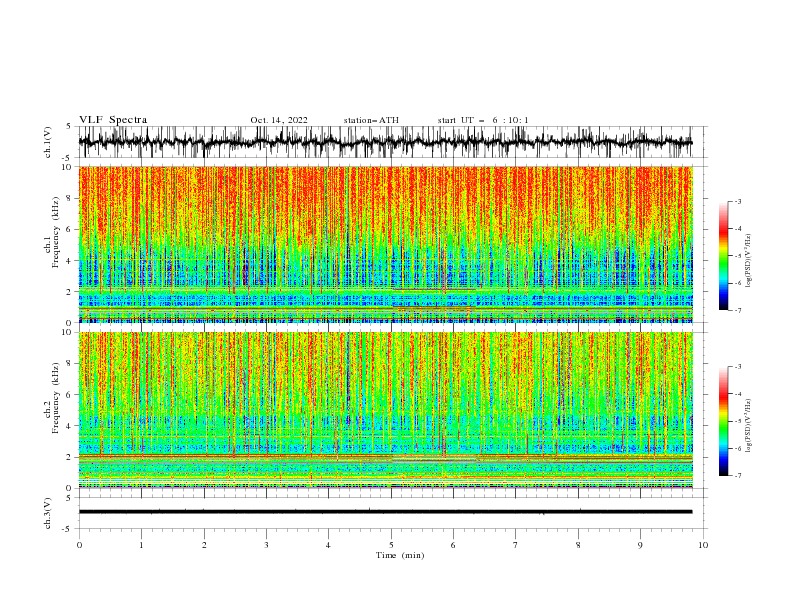The image size is (792, 612).
Task: Click the ch.2 PSD color scale bar
Action: point(723,421)
